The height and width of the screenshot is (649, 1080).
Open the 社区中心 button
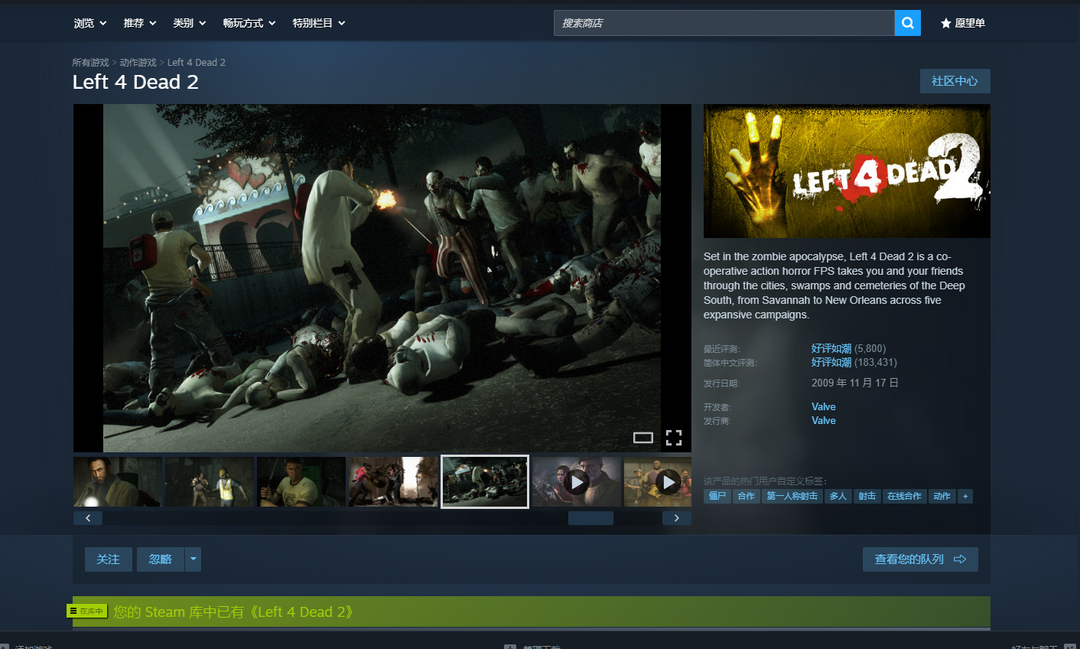pos(955,81)
